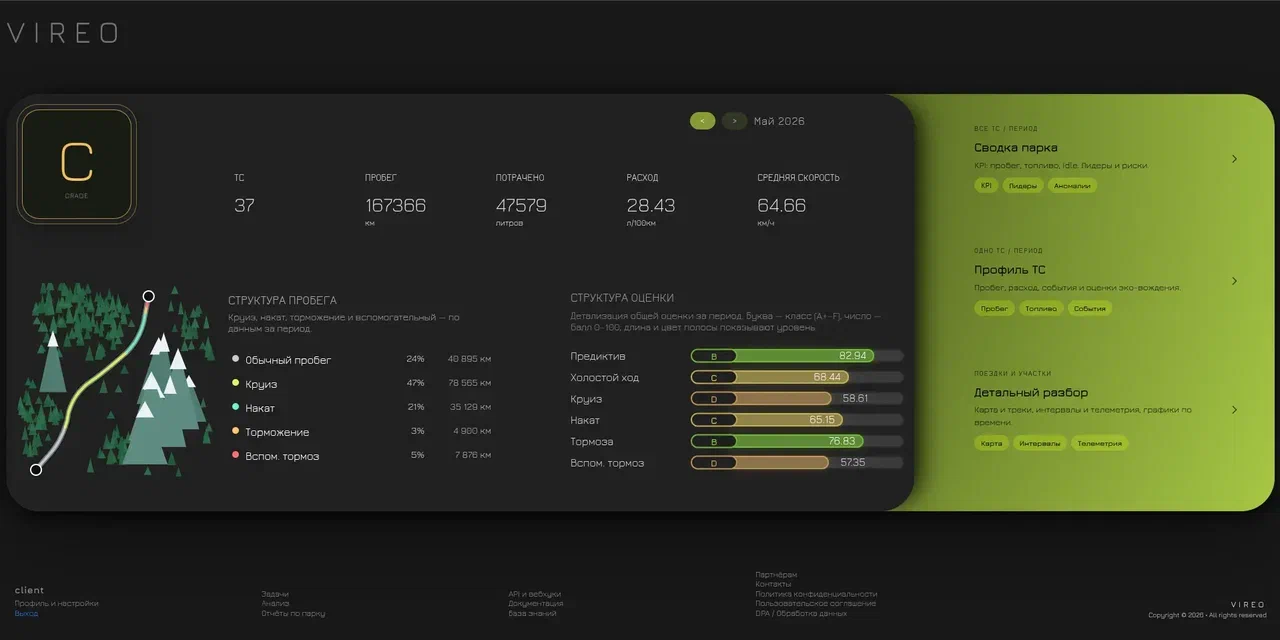Image resolution: width=1280 pixels, height=640 pixels.
Task: Go to the previous month with the left arrow
Action: pyautogui.click(x=702, y=121)
